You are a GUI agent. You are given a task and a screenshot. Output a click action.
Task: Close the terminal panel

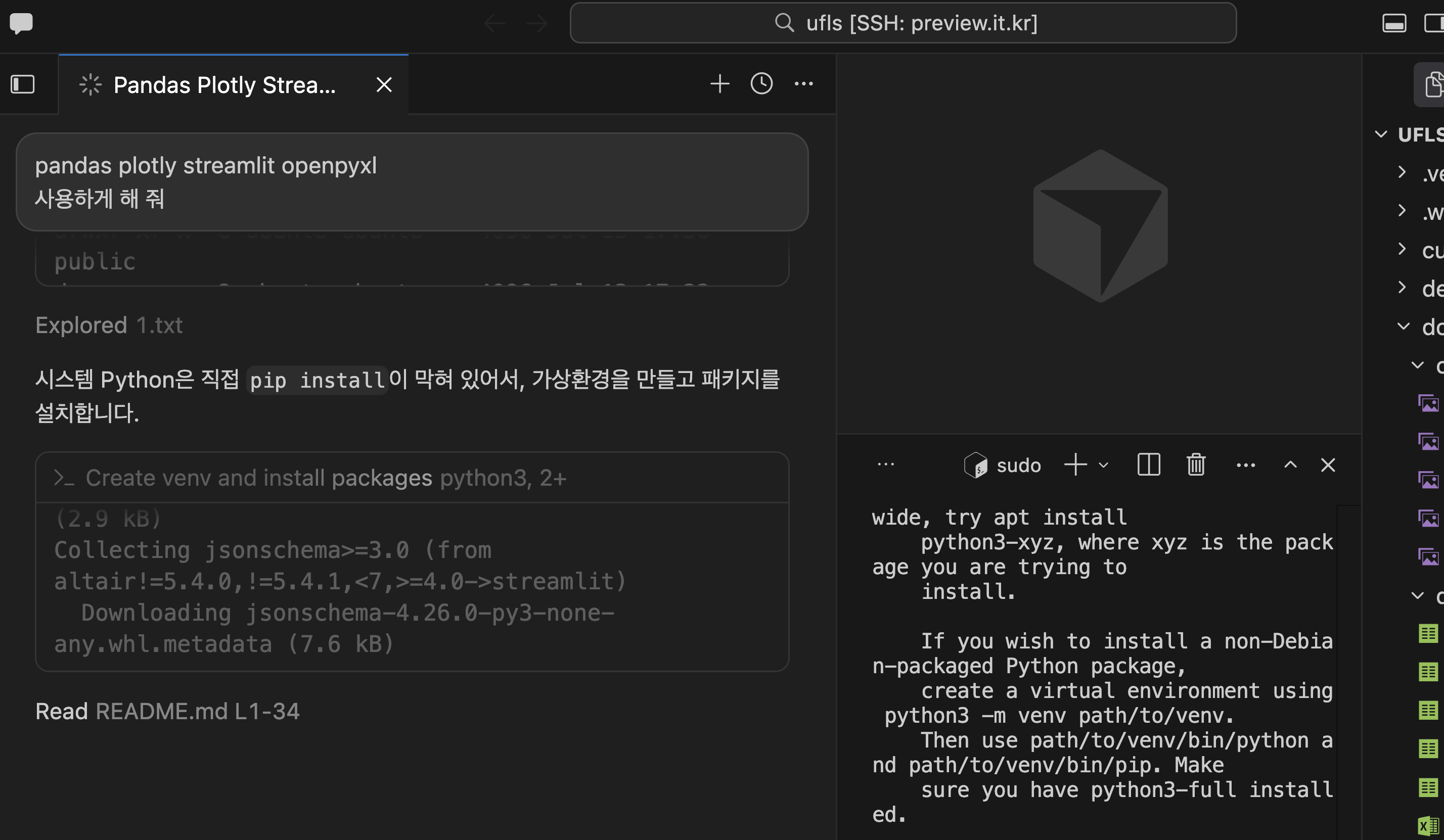[x=1328, y=464]
